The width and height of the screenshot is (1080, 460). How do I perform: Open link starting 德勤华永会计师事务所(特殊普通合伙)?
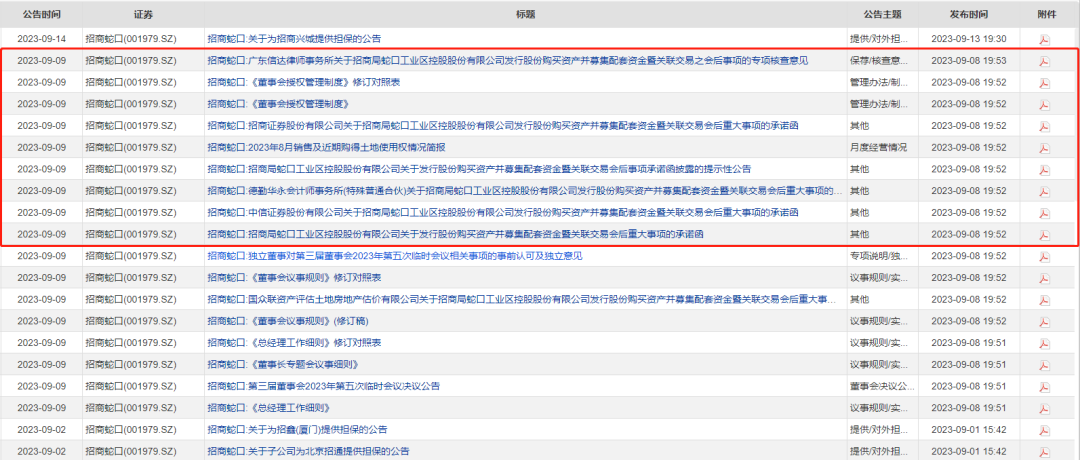(525, 191)
